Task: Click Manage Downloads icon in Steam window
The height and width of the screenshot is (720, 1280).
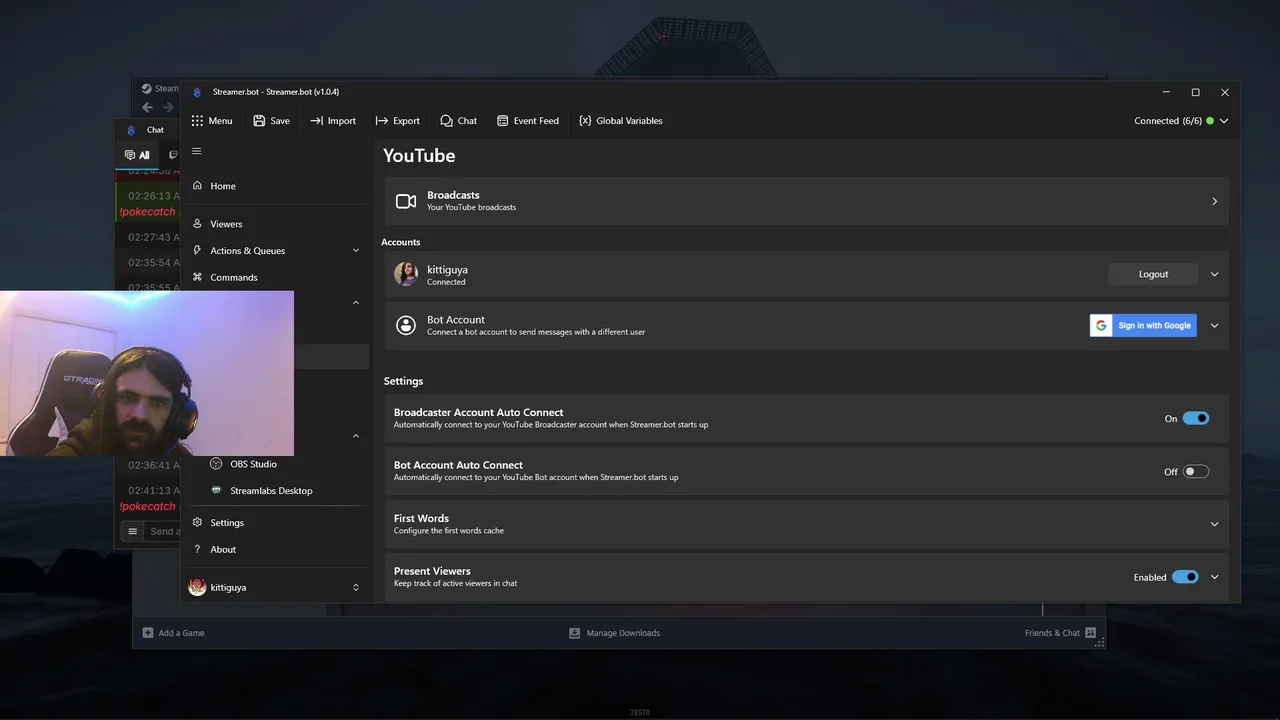Action: coord(574,633)
